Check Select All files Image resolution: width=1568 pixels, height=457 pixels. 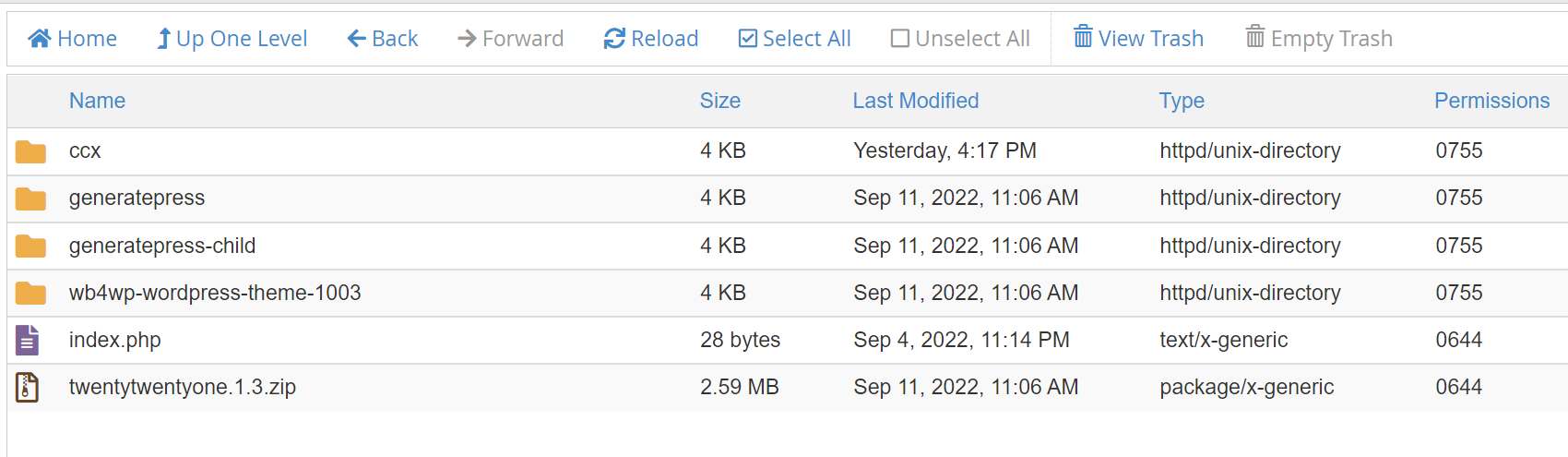tap(794, 39)
